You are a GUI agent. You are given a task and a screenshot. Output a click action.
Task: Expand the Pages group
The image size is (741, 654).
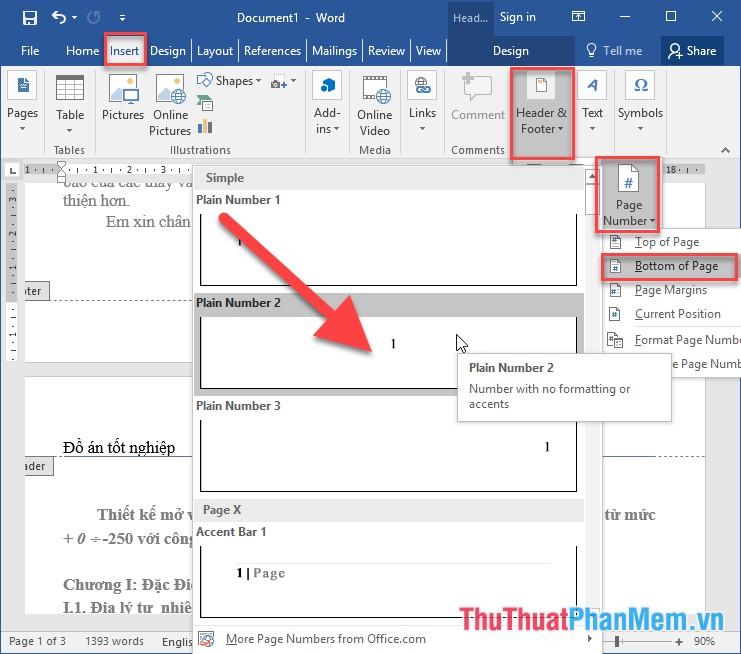pos(22,103)
